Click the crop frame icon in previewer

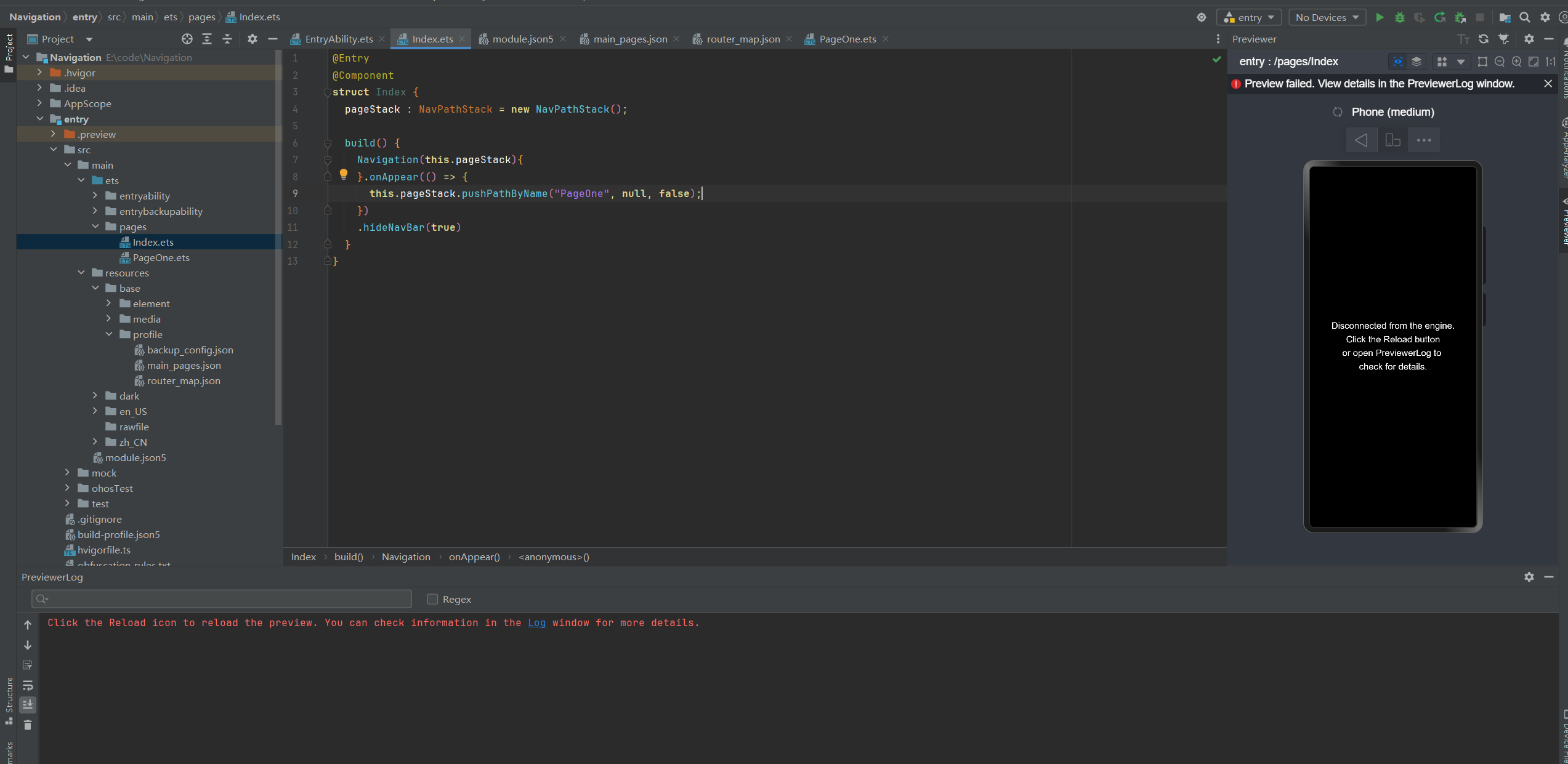click(x=1482, y=62)
